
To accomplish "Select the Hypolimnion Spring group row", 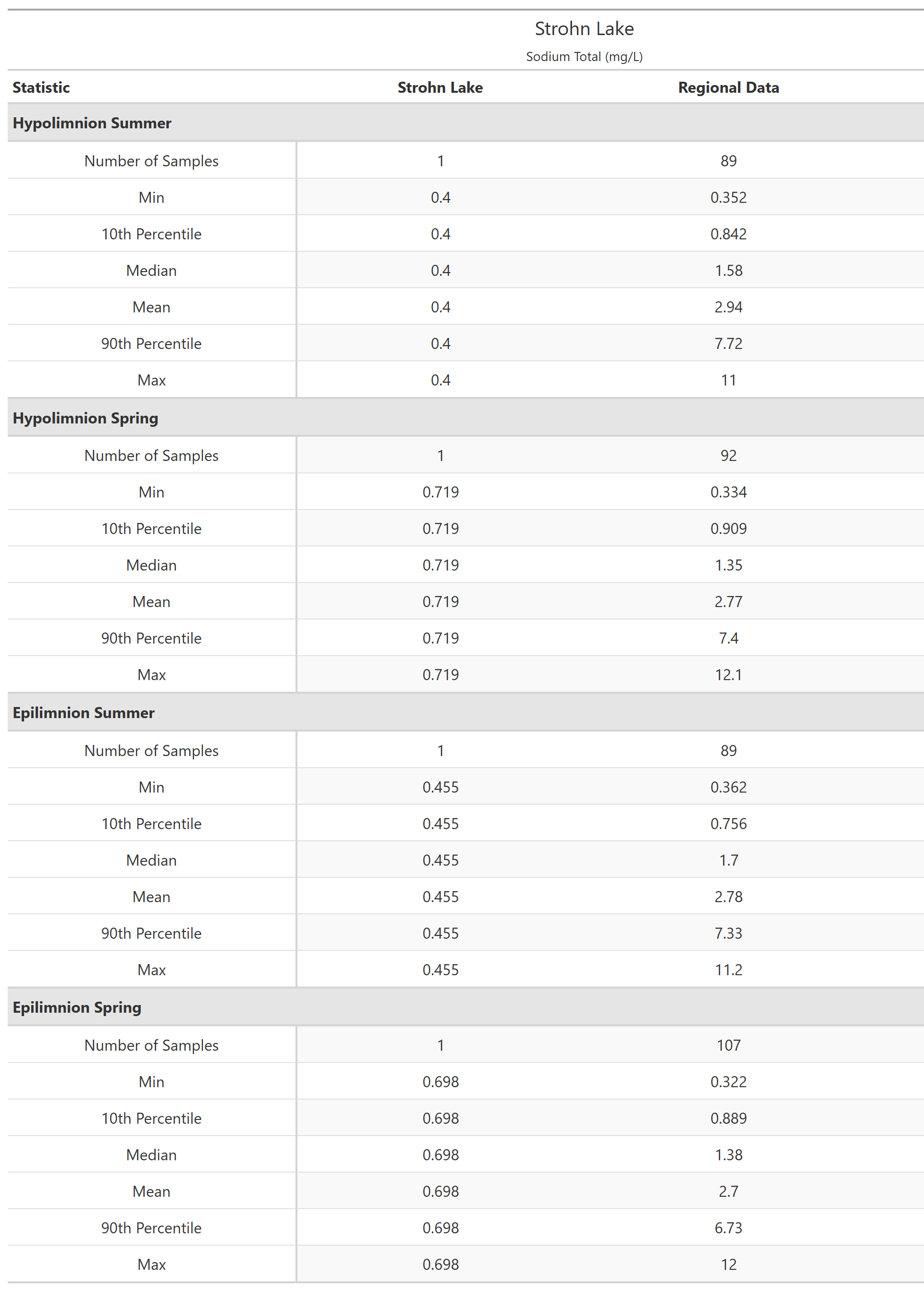I will tap(86, 418).
